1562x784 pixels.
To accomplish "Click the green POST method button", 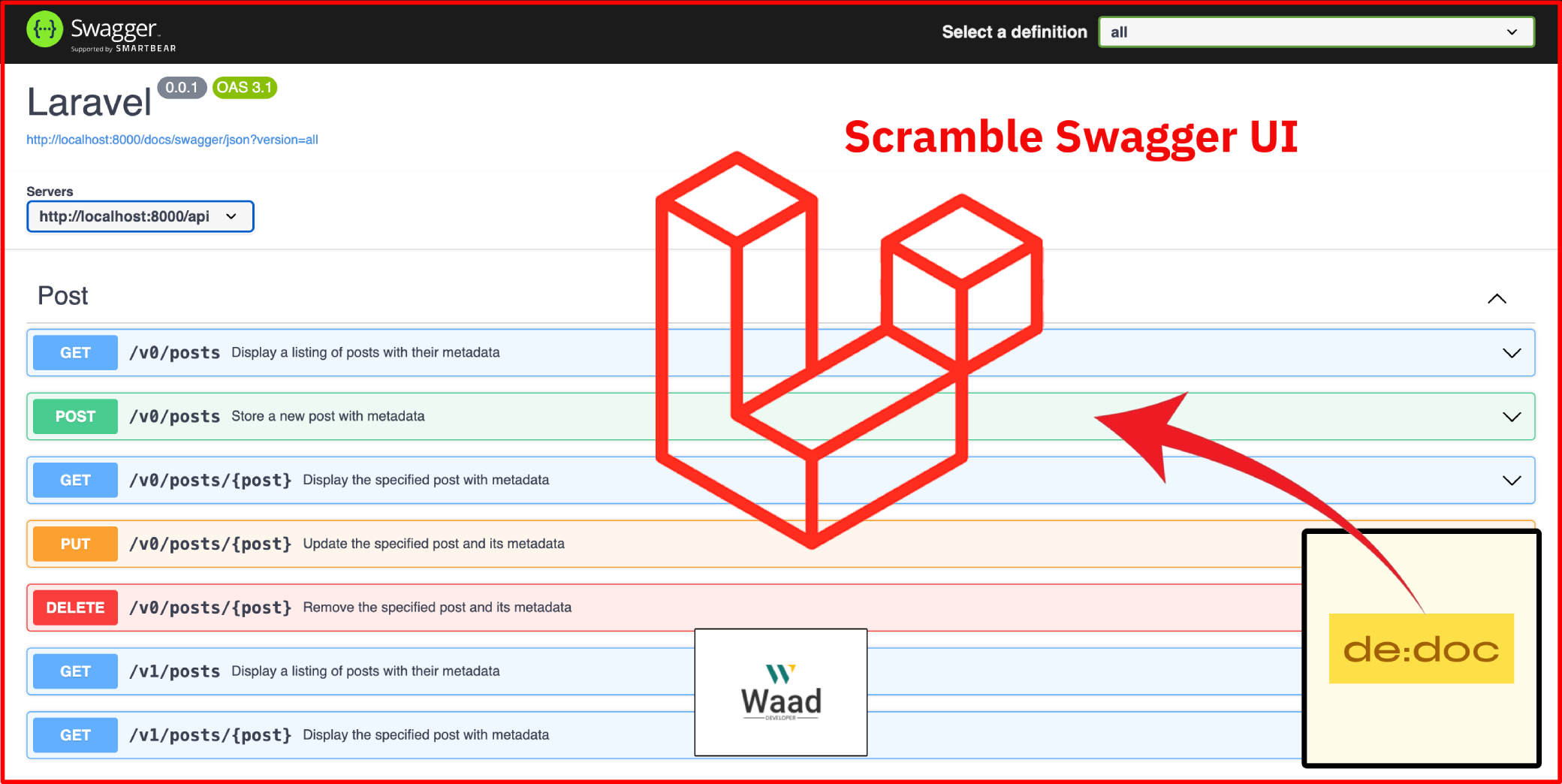I will tap(75, 417).
